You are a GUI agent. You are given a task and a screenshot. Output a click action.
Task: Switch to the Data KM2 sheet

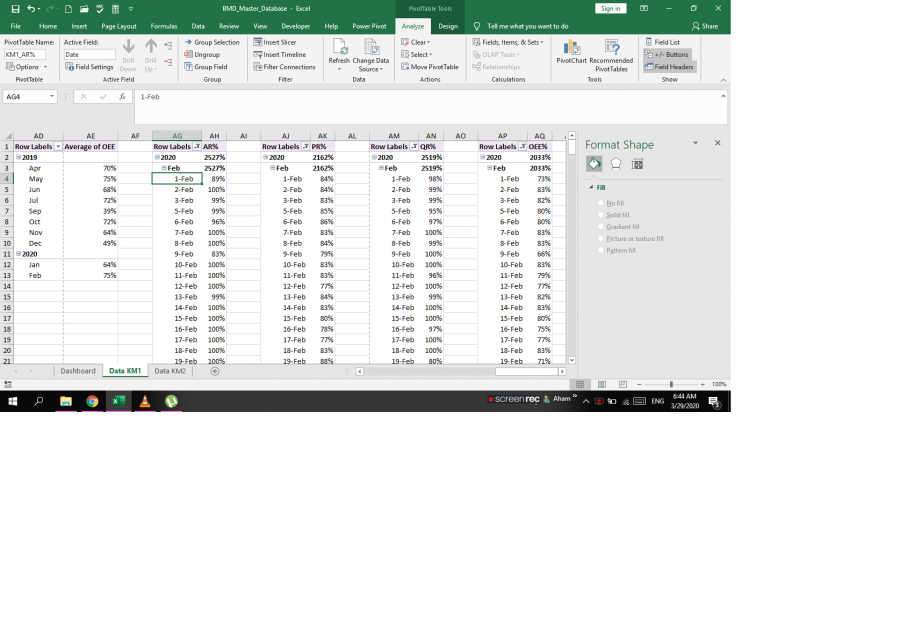[170, 371]
